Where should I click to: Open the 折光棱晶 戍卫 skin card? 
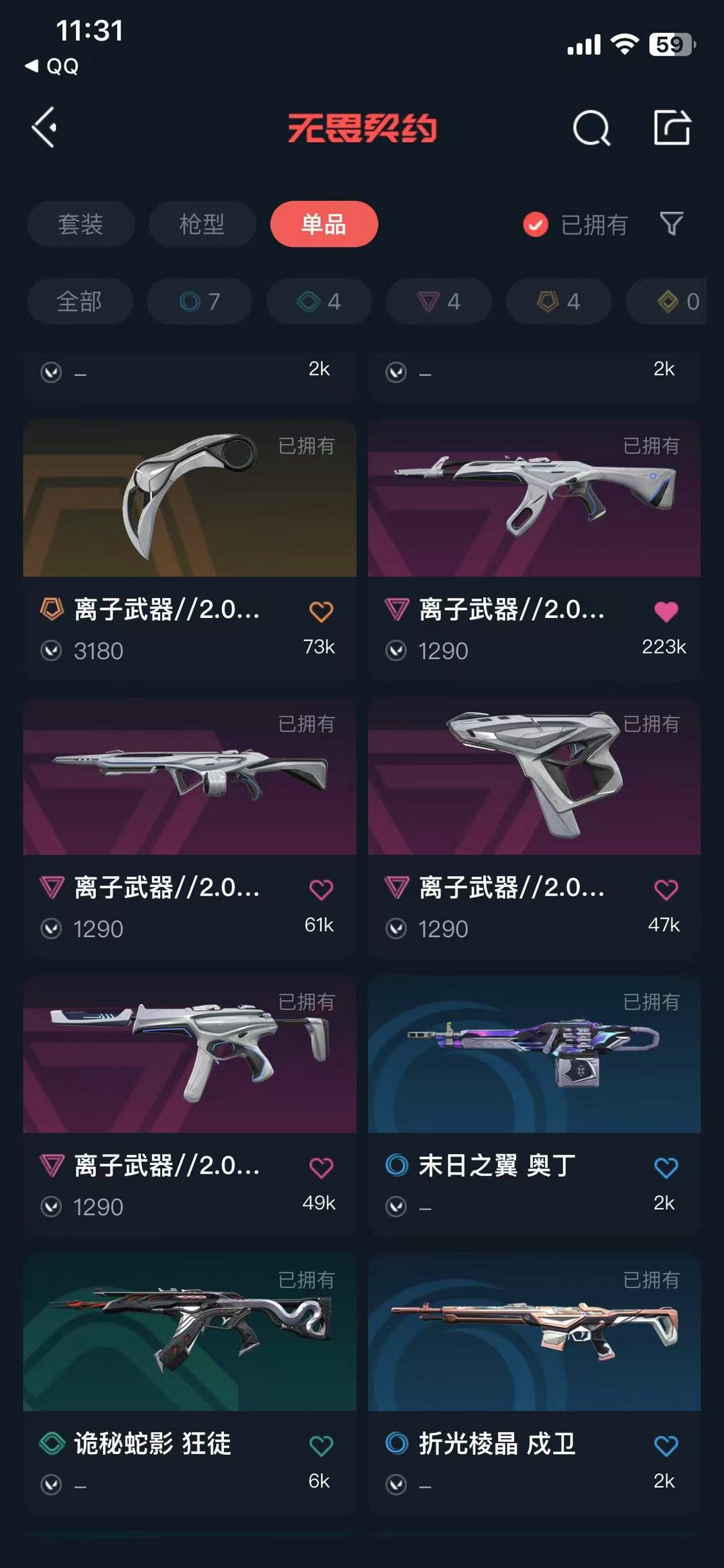(534, 1382)
